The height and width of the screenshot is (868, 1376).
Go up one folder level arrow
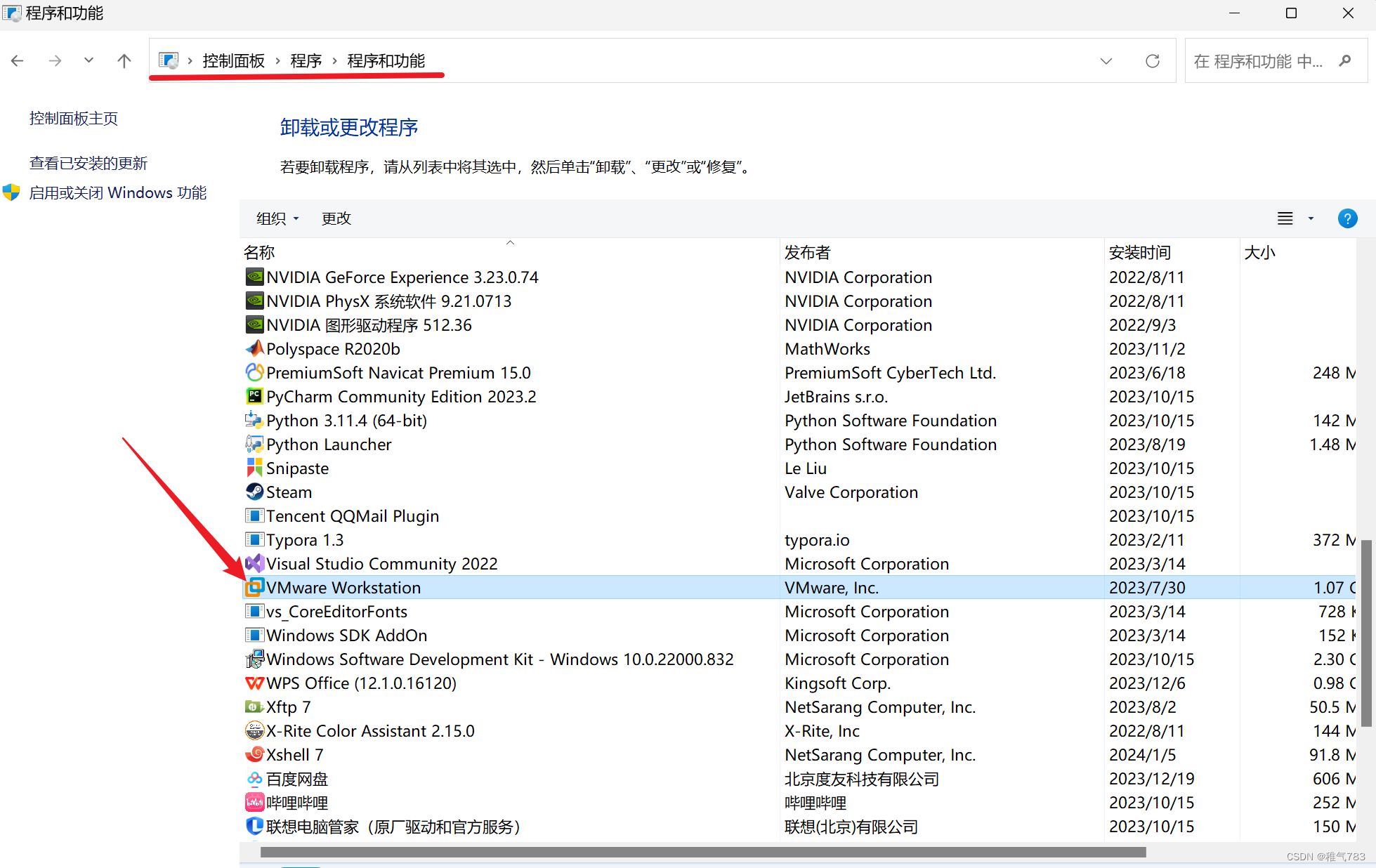(124, 61)
